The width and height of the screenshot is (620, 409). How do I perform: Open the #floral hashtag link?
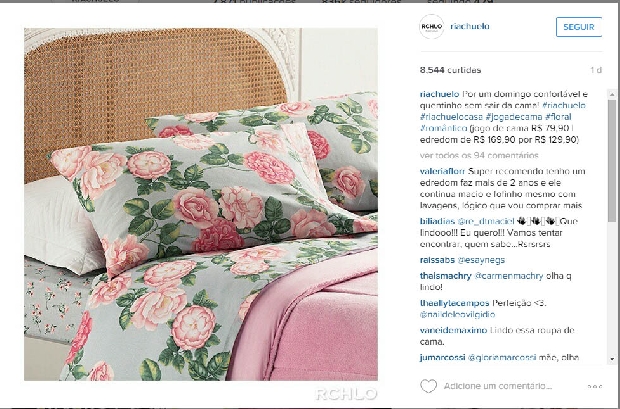pyautogui.click(x=558, y=117)
